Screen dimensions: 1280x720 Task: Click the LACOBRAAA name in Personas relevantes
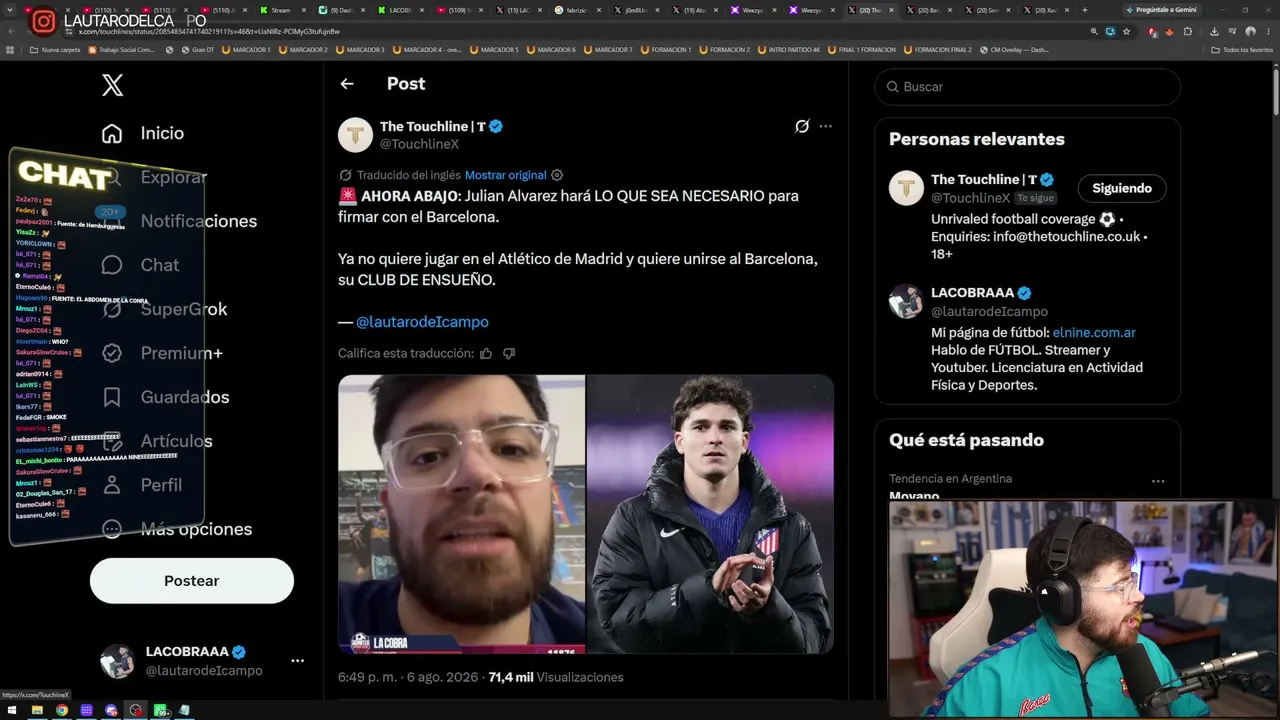[973, 293]
